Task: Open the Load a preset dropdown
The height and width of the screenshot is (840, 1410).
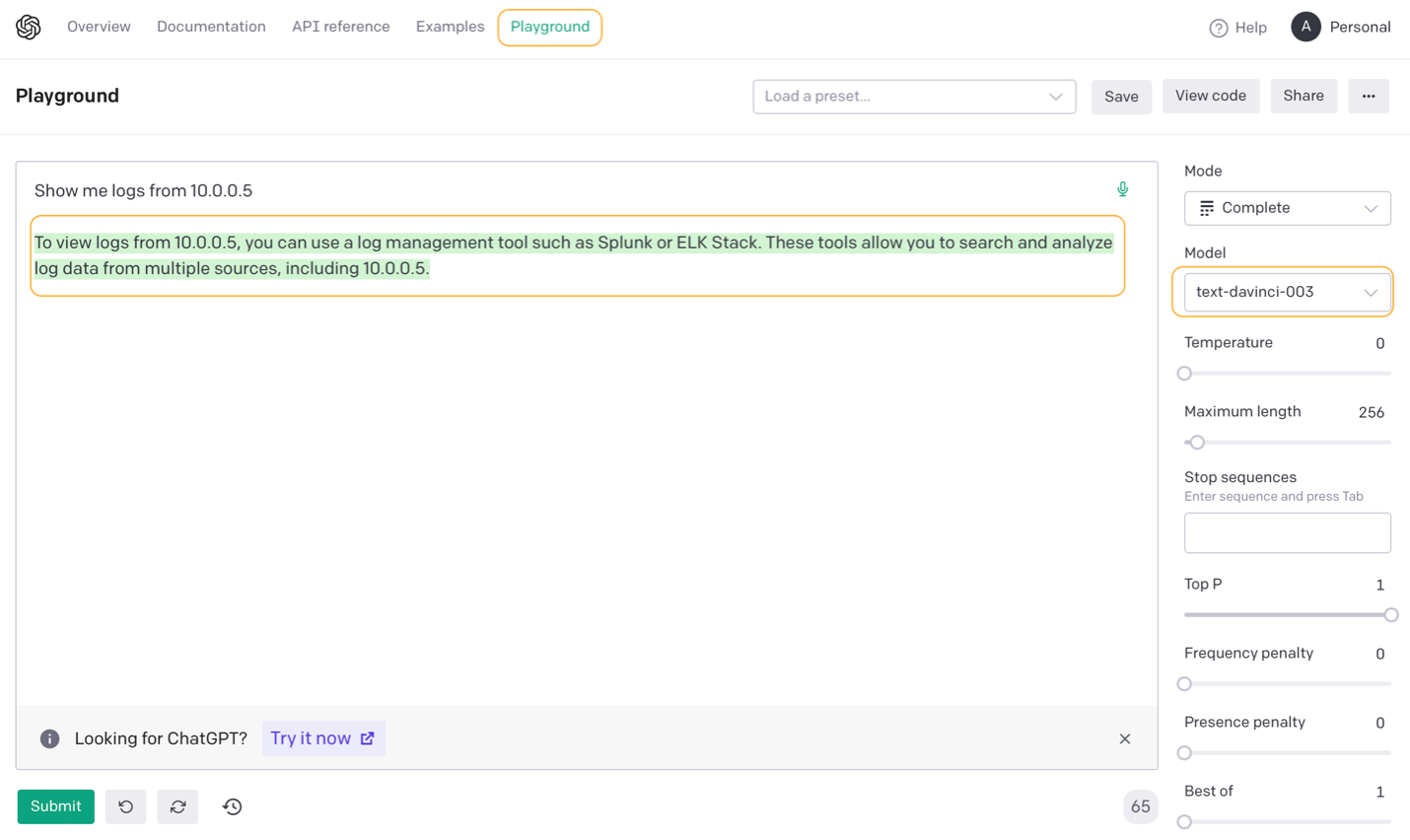Action: click(914, 97)
